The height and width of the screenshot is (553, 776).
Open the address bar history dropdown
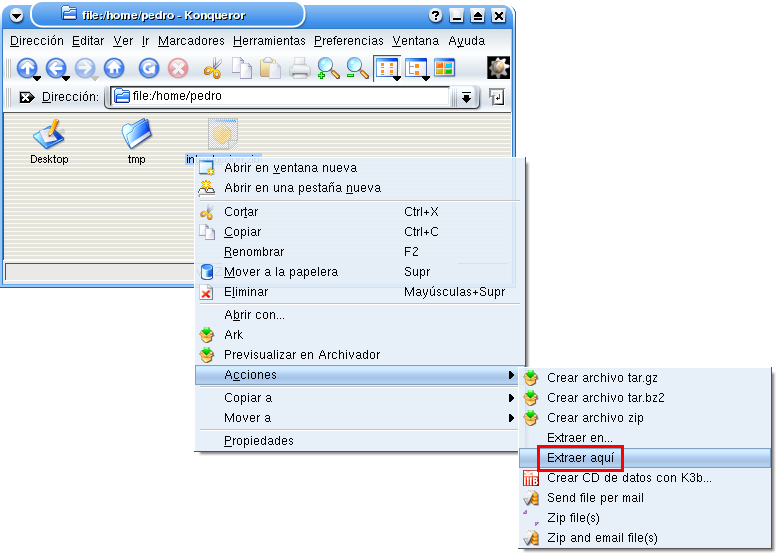click(x=465, y=97)
